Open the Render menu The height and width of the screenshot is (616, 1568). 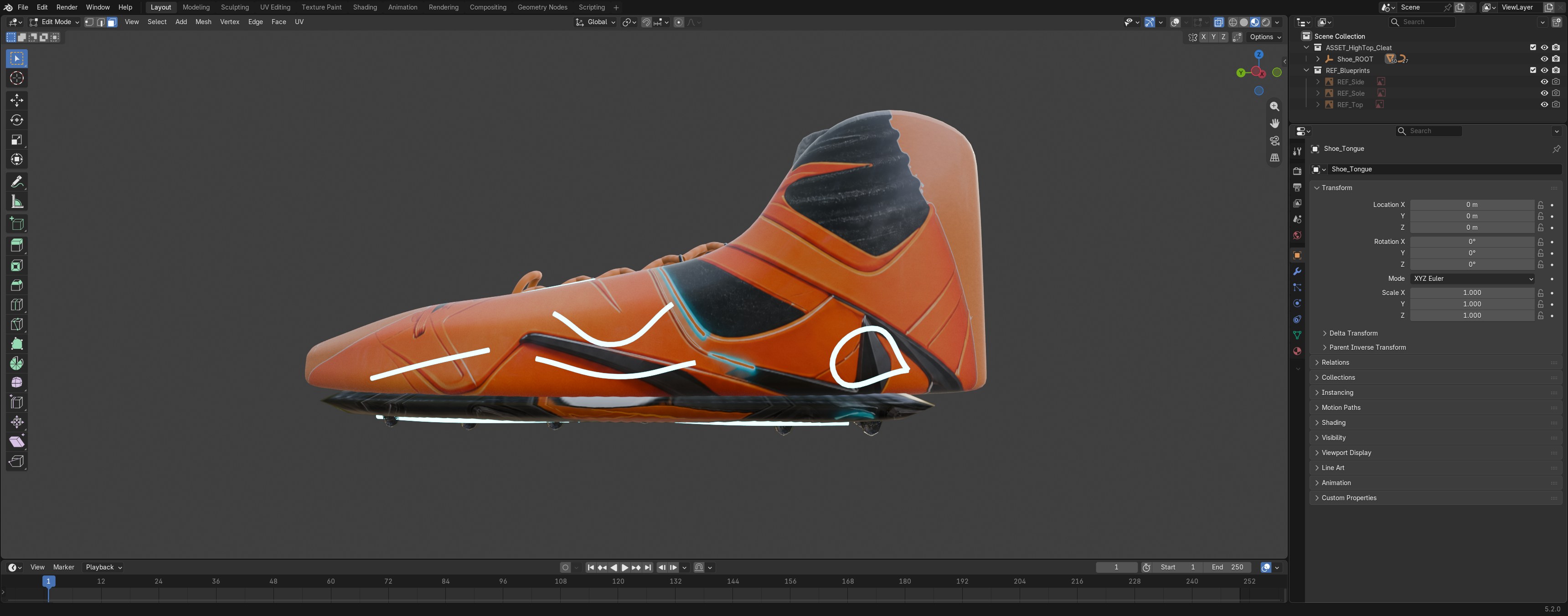(67, 7)
